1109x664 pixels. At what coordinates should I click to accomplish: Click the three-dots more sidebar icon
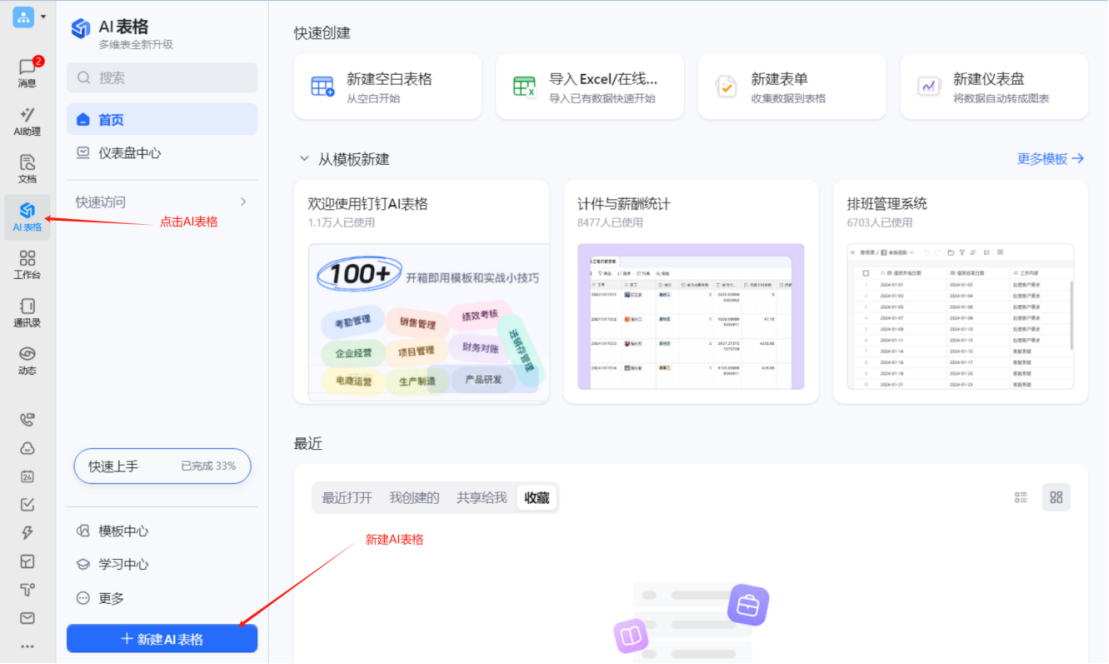28,646
